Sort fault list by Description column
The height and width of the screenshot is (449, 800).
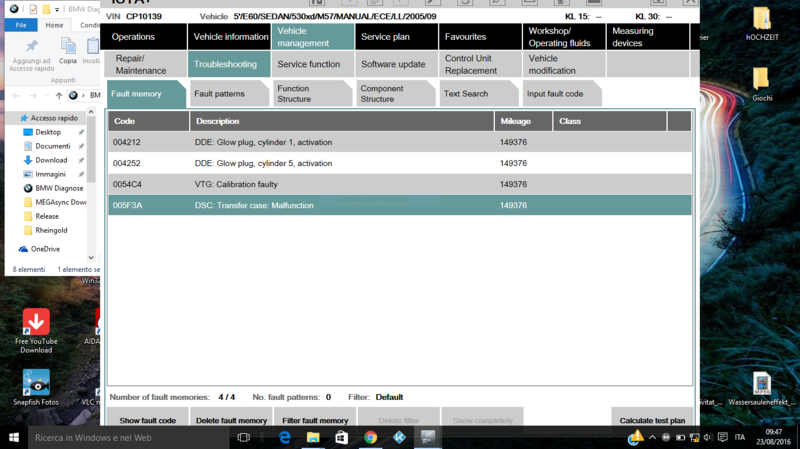point(342,121)
